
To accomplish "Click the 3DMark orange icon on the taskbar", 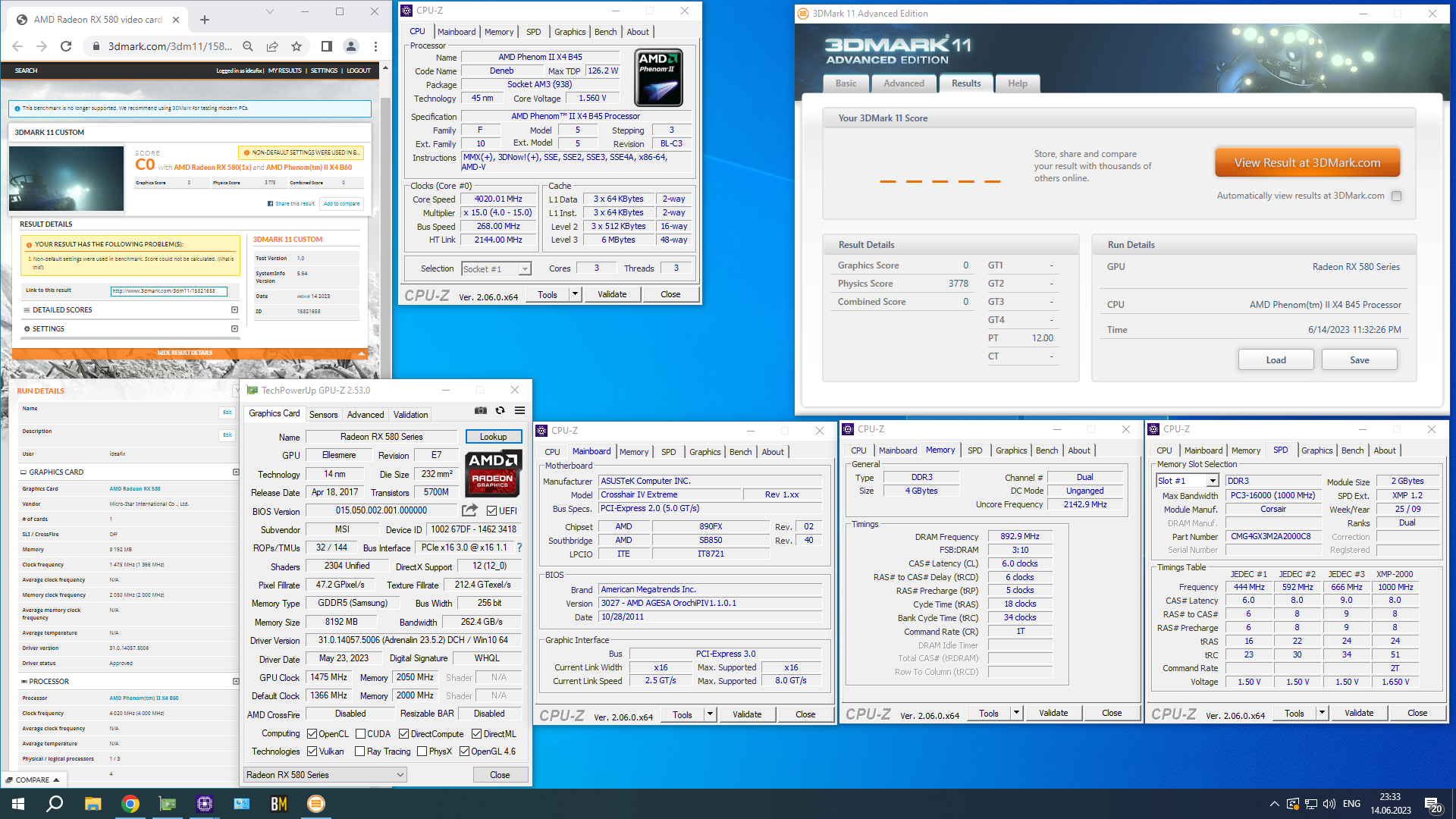I will 316,804.
